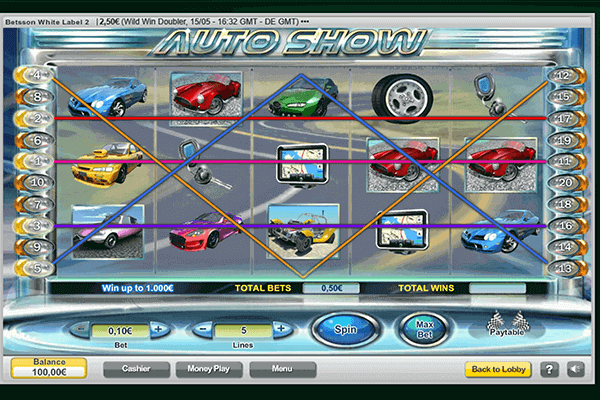Screen dimensions: 600x400
Task: Select payline 20 marker on right
Action: click(563, 183)
